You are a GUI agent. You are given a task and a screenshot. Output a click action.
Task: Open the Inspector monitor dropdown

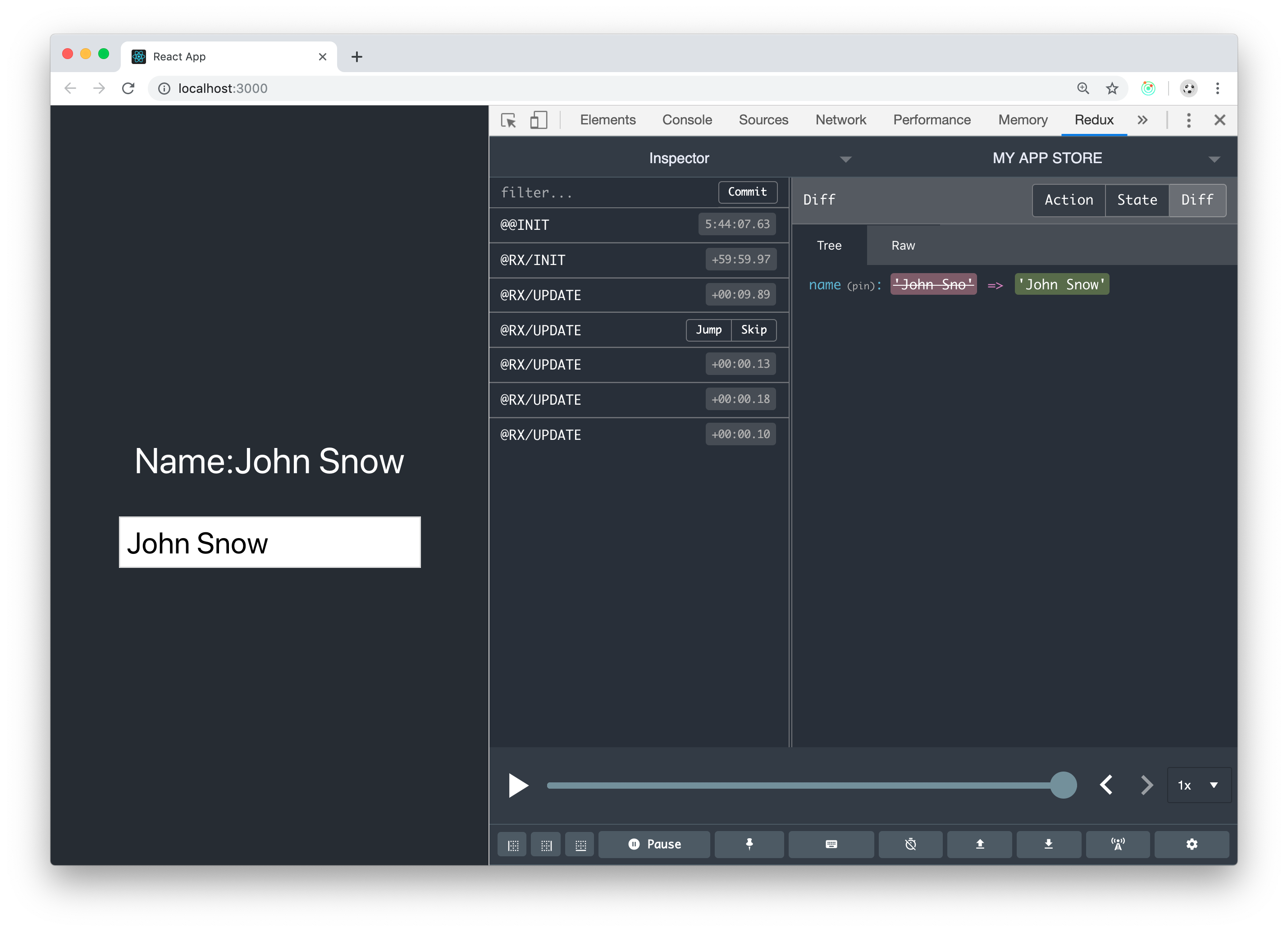[845, 159]
